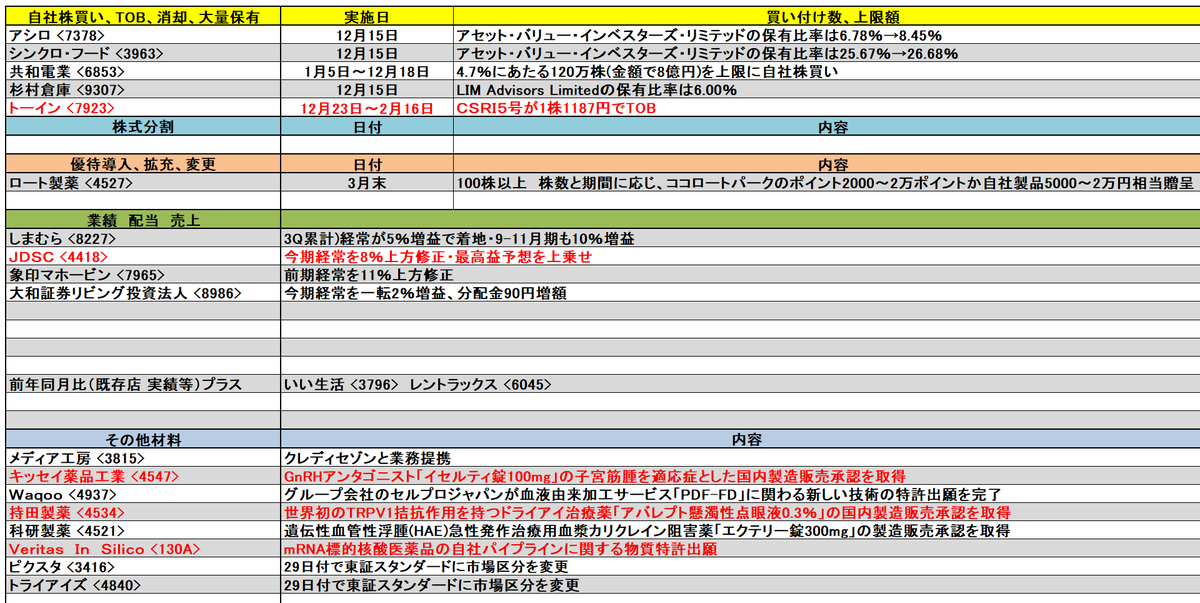Click the cell about セルプロジャパン PDF-FD patent
The width and height of the screenshot is (1200, 603).
pyautogui.click(x=740, y=494)
